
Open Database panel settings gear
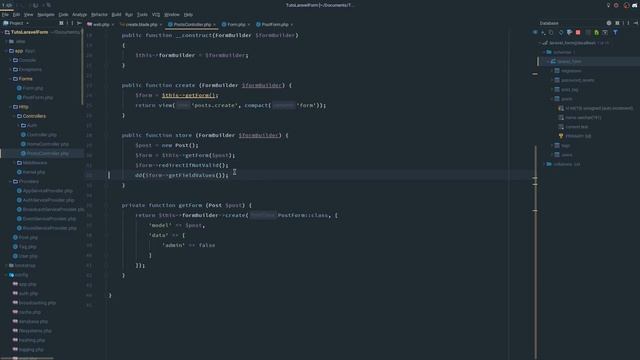pyautogui.click(x=609, y=23)
